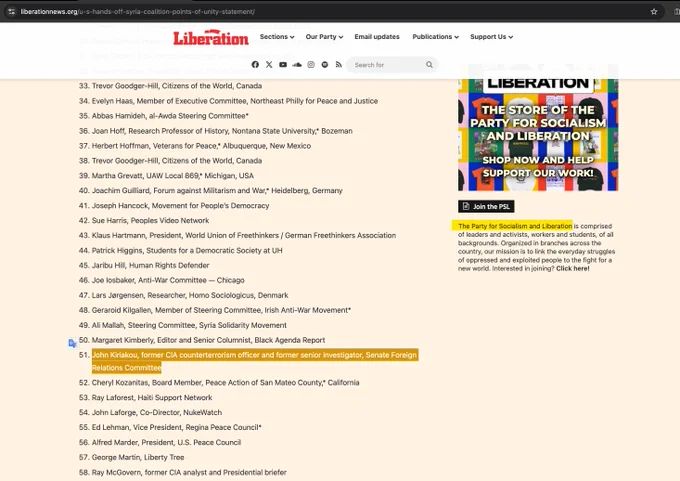Click 'Ray McGovern, former CIA analyst' entry
The image size is (680, 481).
[x=189, y=472]
